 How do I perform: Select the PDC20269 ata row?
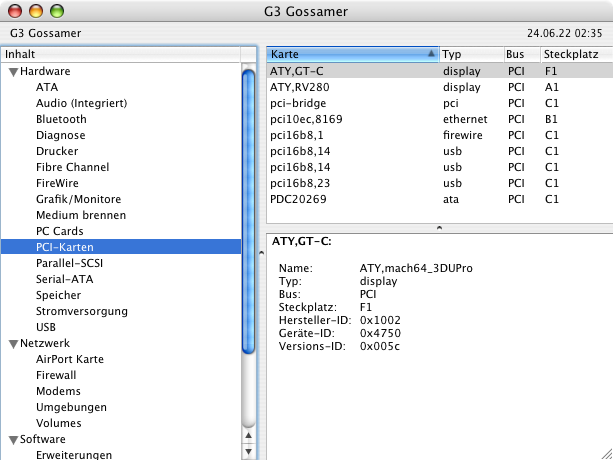coord(440,199)
